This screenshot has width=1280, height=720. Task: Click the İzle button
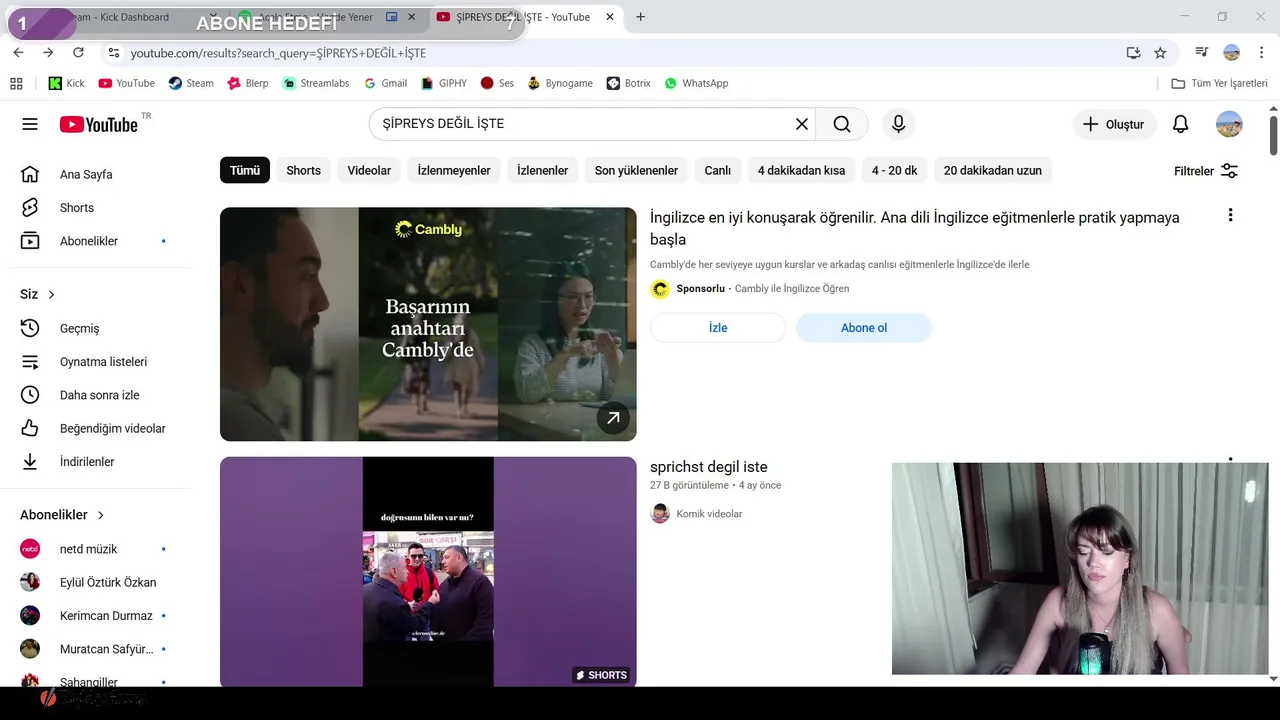pyautogui.click(x=718, y=328)
